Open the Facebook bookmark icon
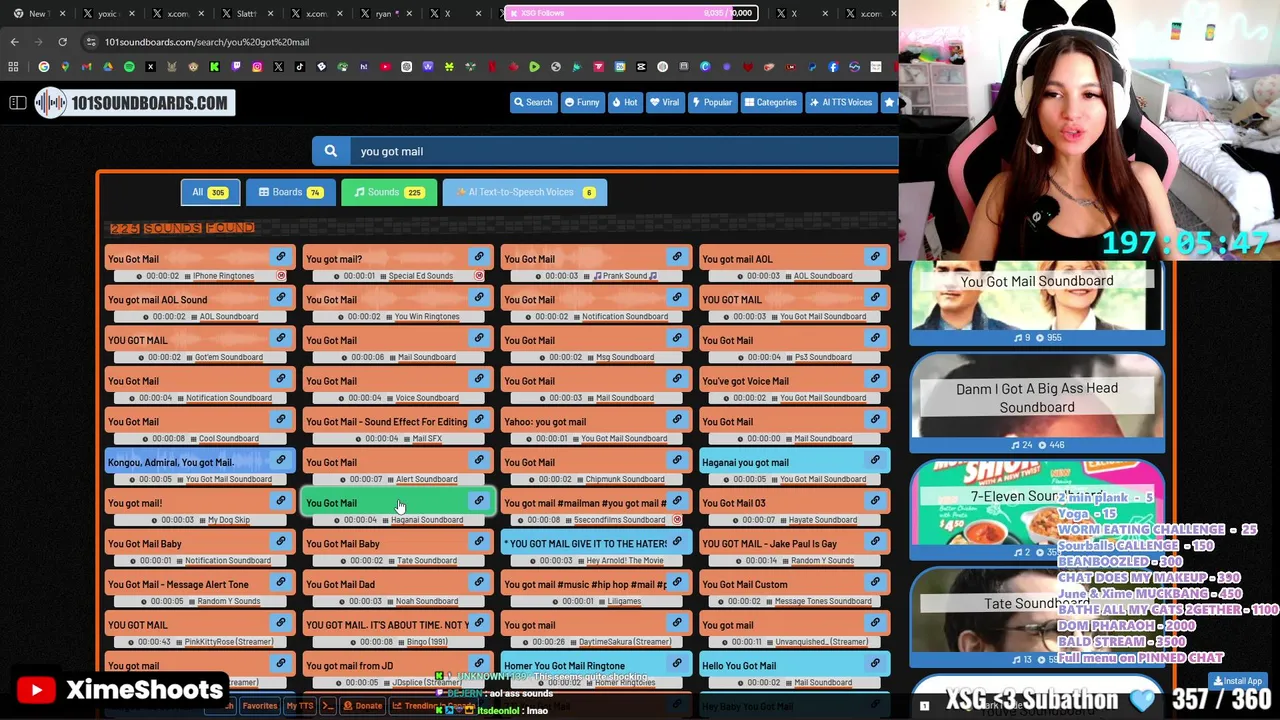Image resolution: width=1280 pixels, height=720 pixels. tap(833, 67)
